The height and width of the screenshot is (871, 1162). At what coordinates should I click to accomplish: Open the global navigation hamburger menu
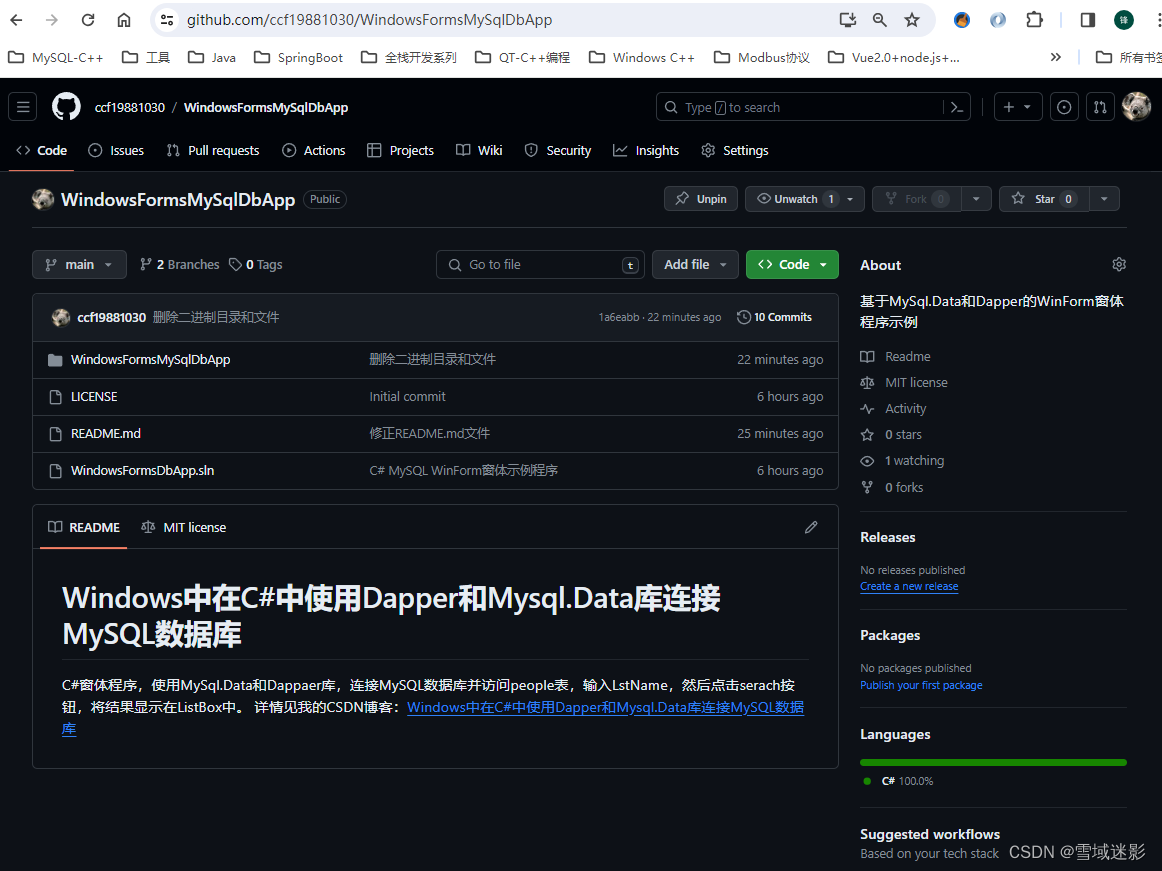coord(22,106)
